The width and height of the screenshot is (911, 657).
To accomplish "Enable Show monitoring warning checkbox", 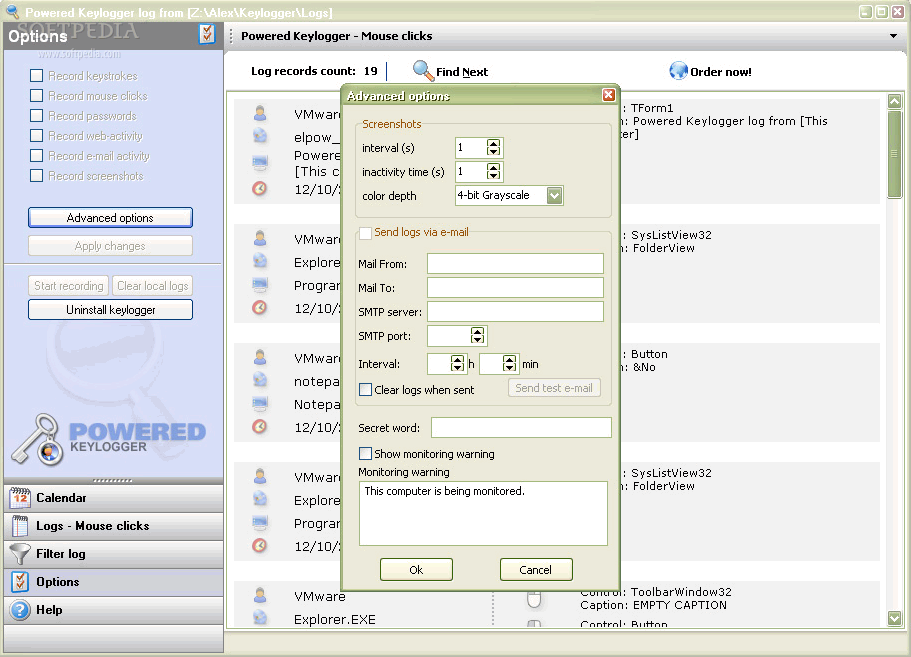I will click(x=365, y=453).
